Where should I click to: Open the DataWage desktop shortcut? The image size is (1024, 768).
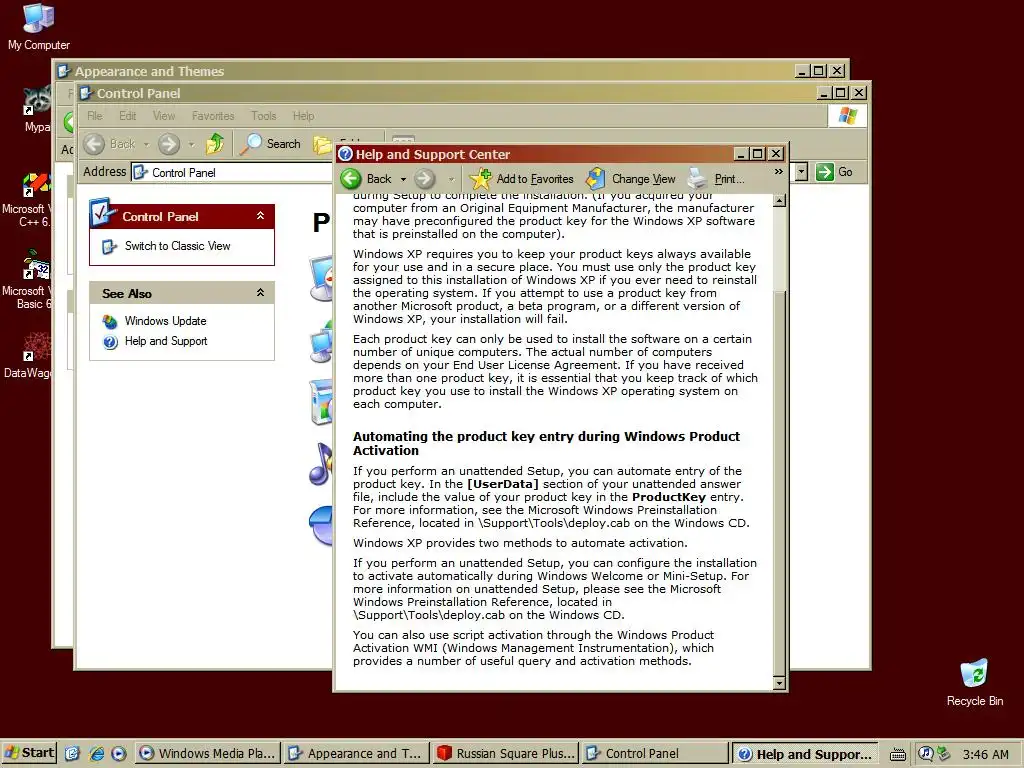(28, 356)
